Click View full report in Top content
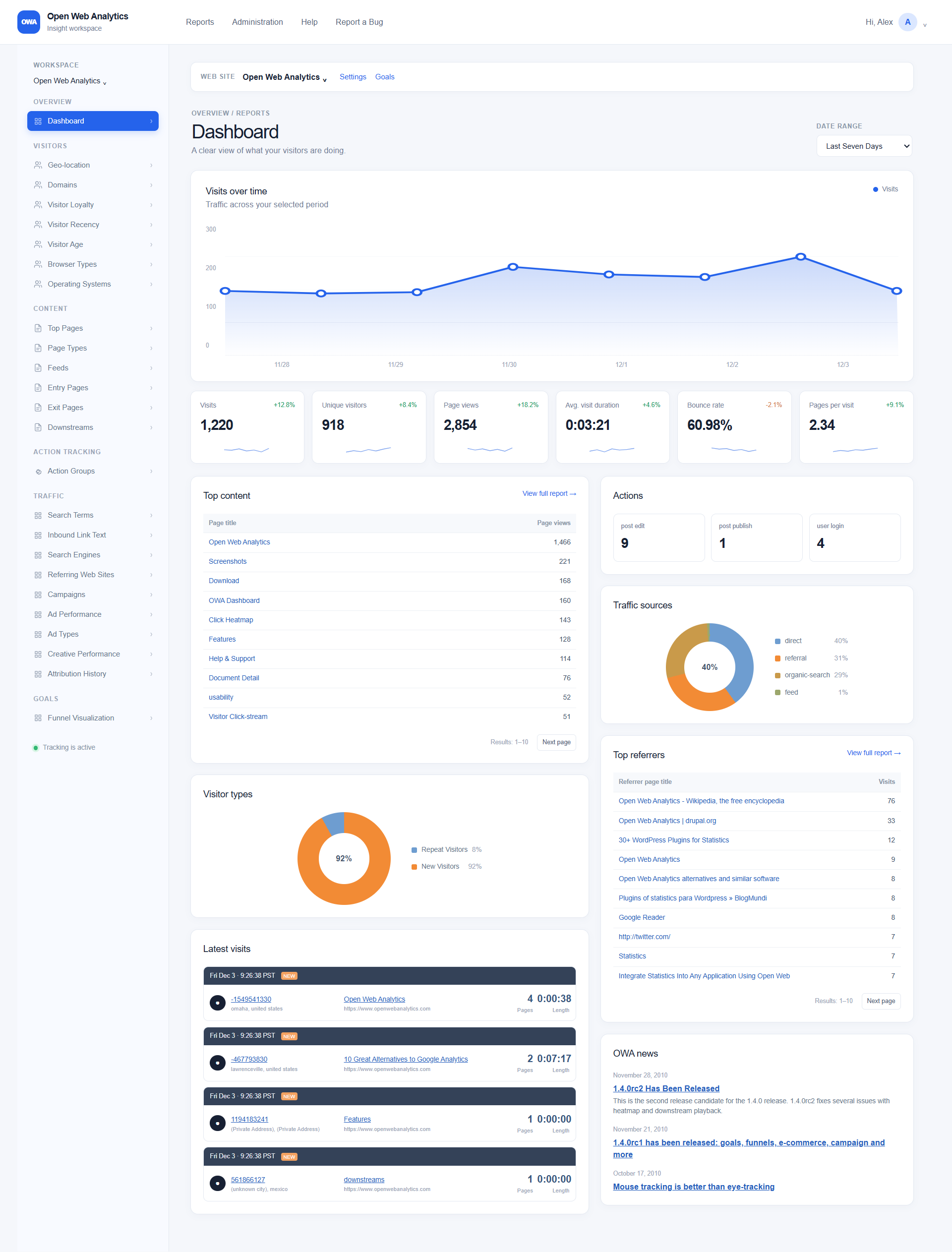This screenshot has height=1252, width=952. pyautogui.click(x=549, y=494)
